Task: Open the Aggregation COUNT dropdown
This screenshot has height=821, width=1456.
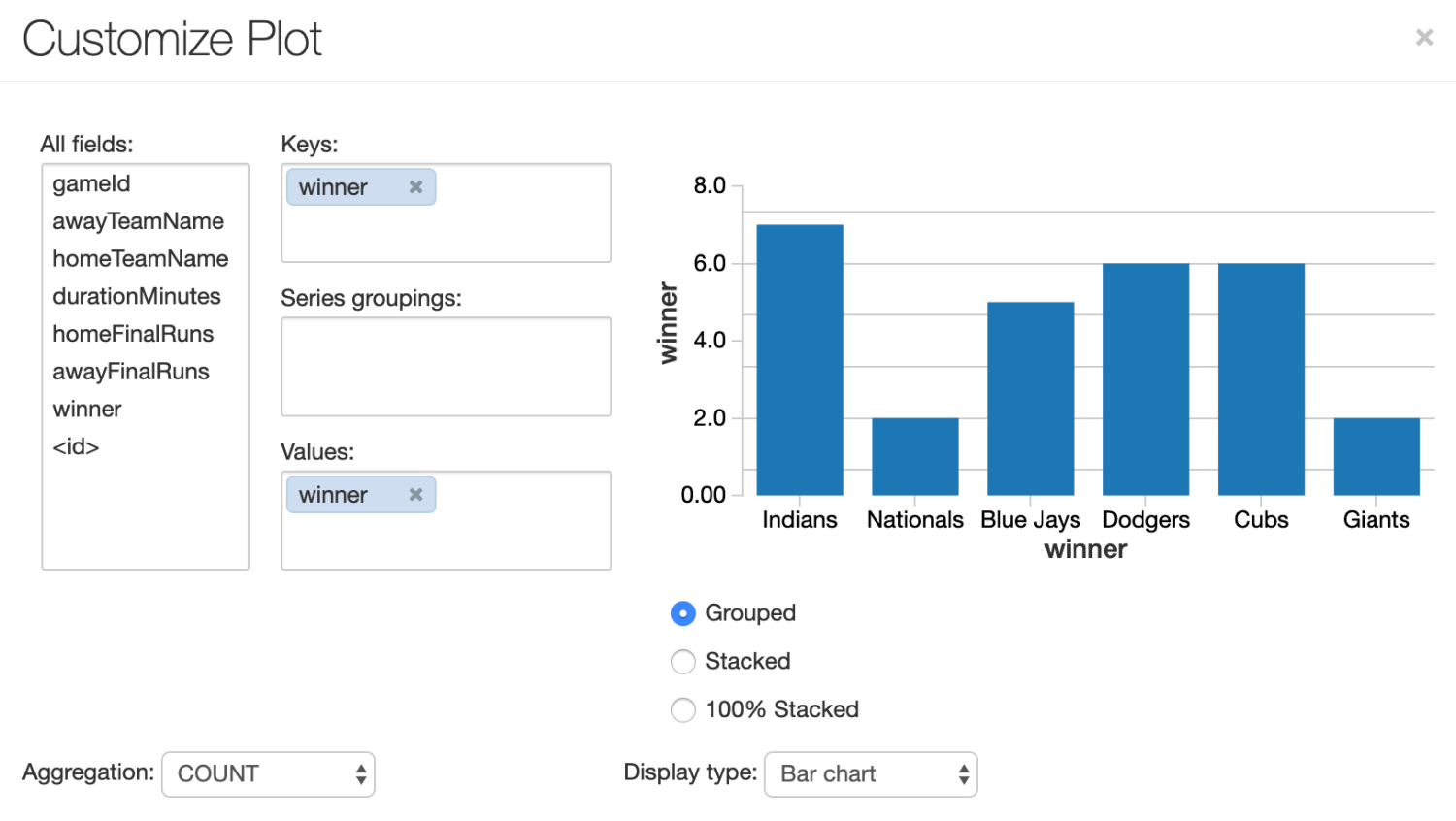Action: (x=268, y=774)
